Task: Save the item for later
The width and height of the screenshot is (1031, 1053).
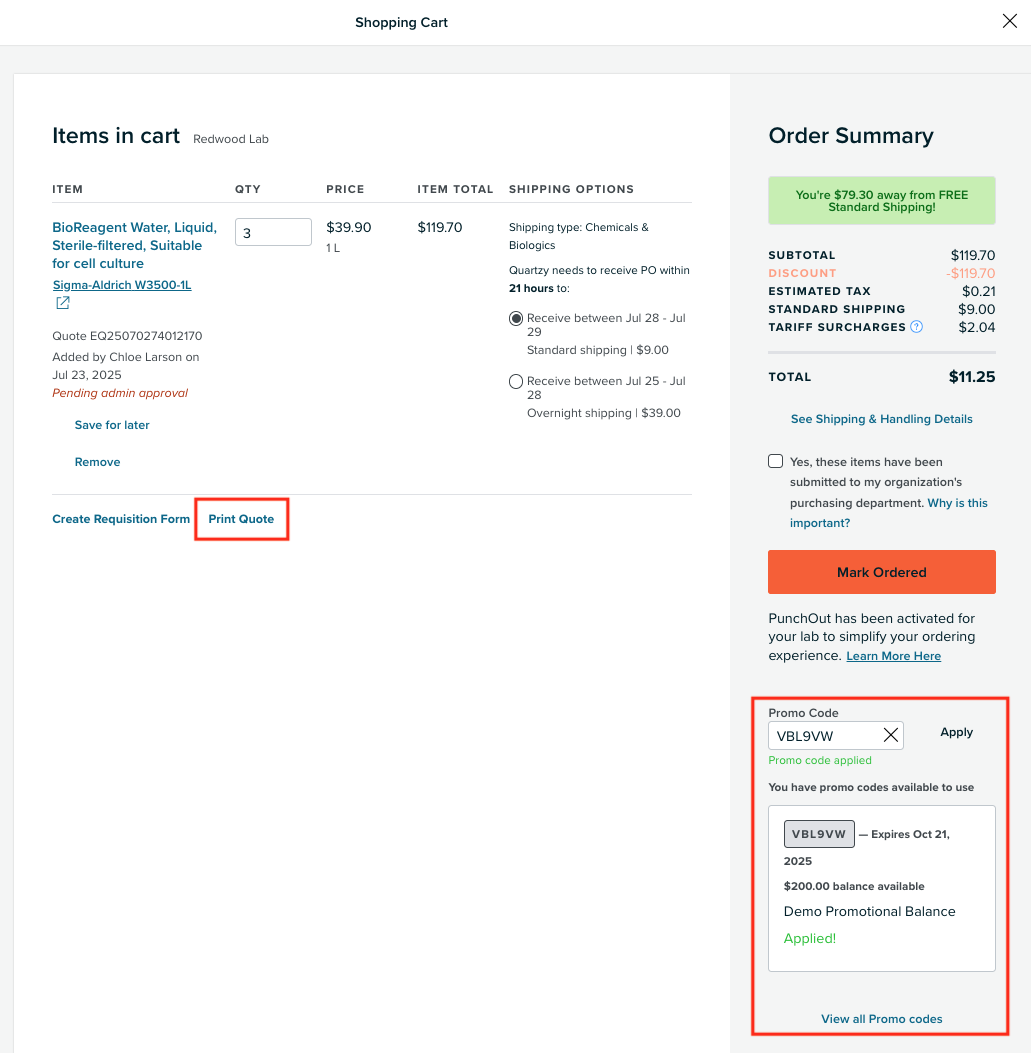Action: 112,425
